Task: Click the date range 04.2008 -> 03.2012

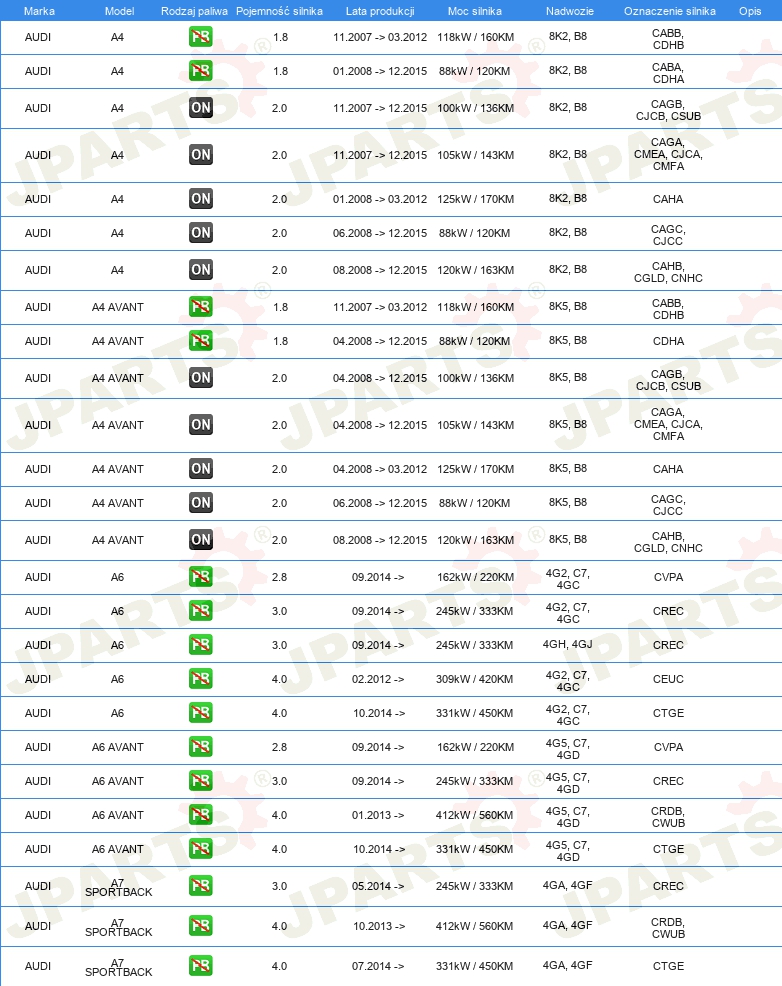Action: 380,469
